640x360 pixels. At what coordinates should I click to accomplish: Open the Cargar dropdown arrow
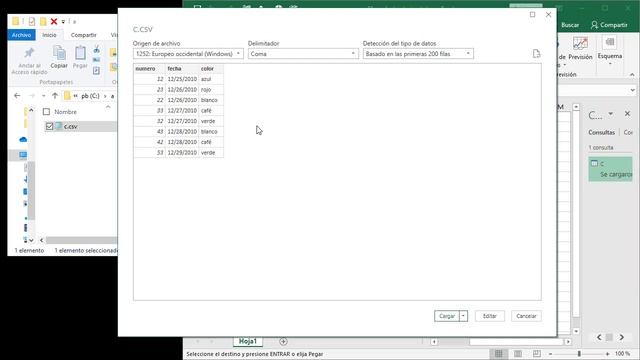[463, 316]
